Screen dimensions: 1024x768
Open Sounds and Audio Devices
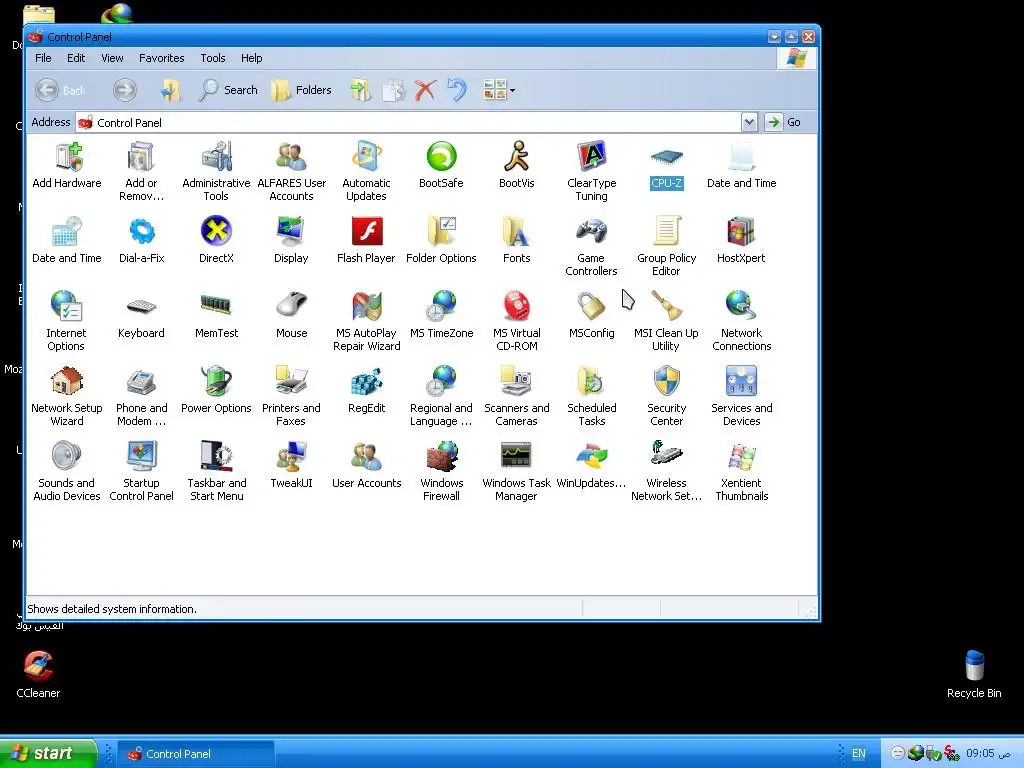click(67, 472)
